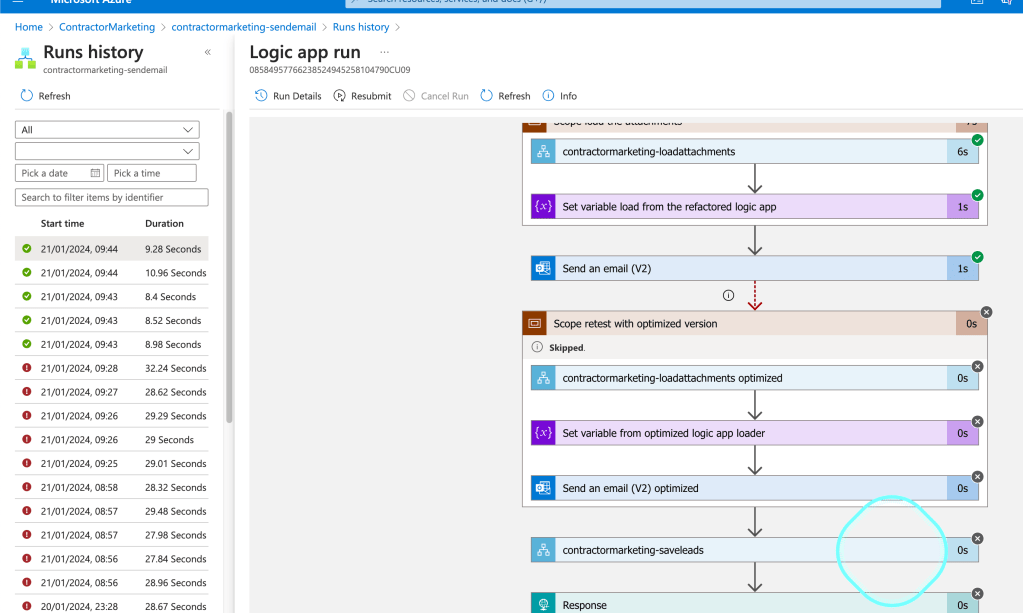Focus the Search to filter items by identifier box
The image size is (1023, 613).
pyautogui.click(x=112, y=197)
